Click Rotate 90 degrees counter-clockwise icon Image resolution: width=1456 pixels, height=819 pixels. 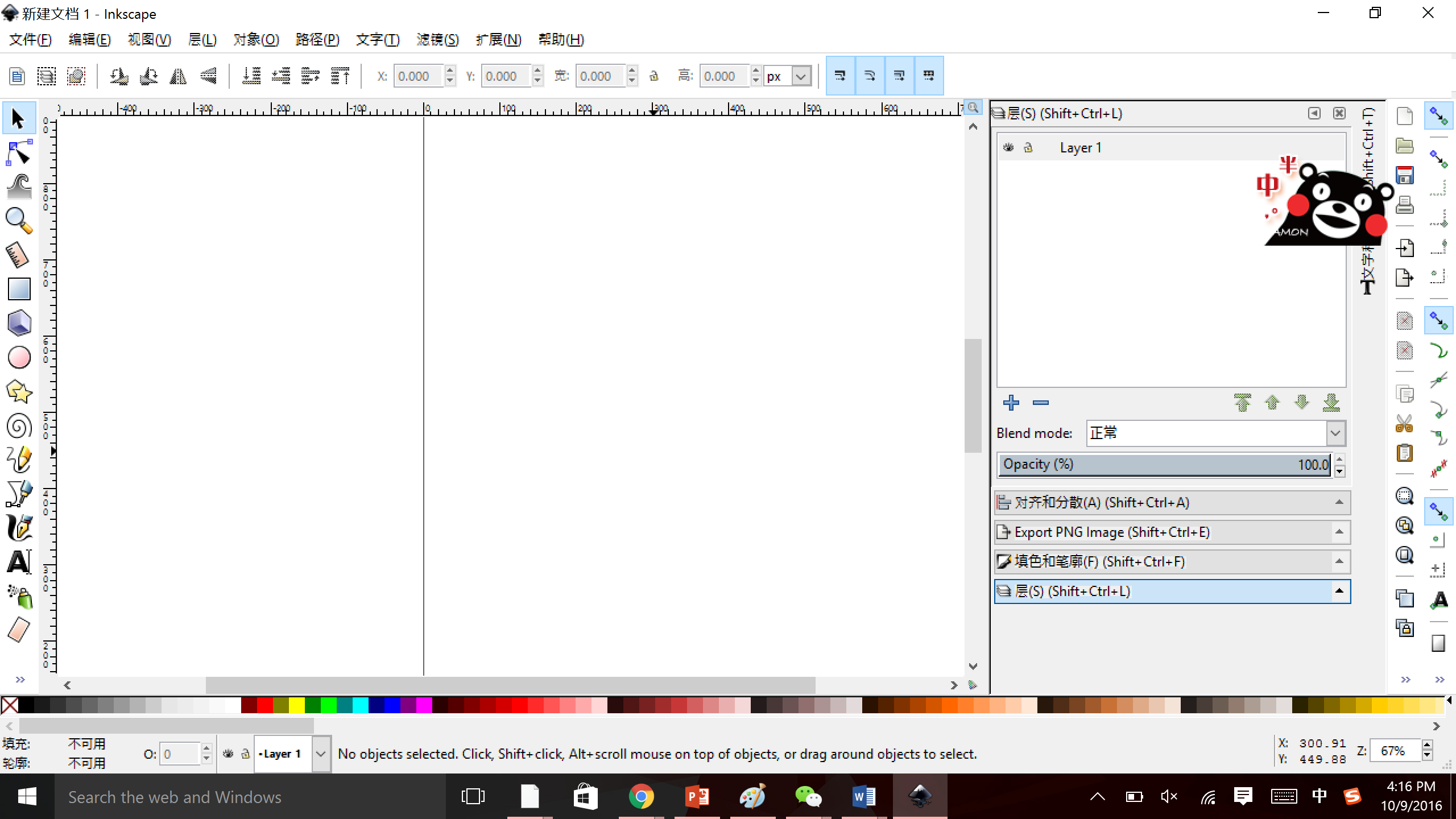[x=119, y=76]
